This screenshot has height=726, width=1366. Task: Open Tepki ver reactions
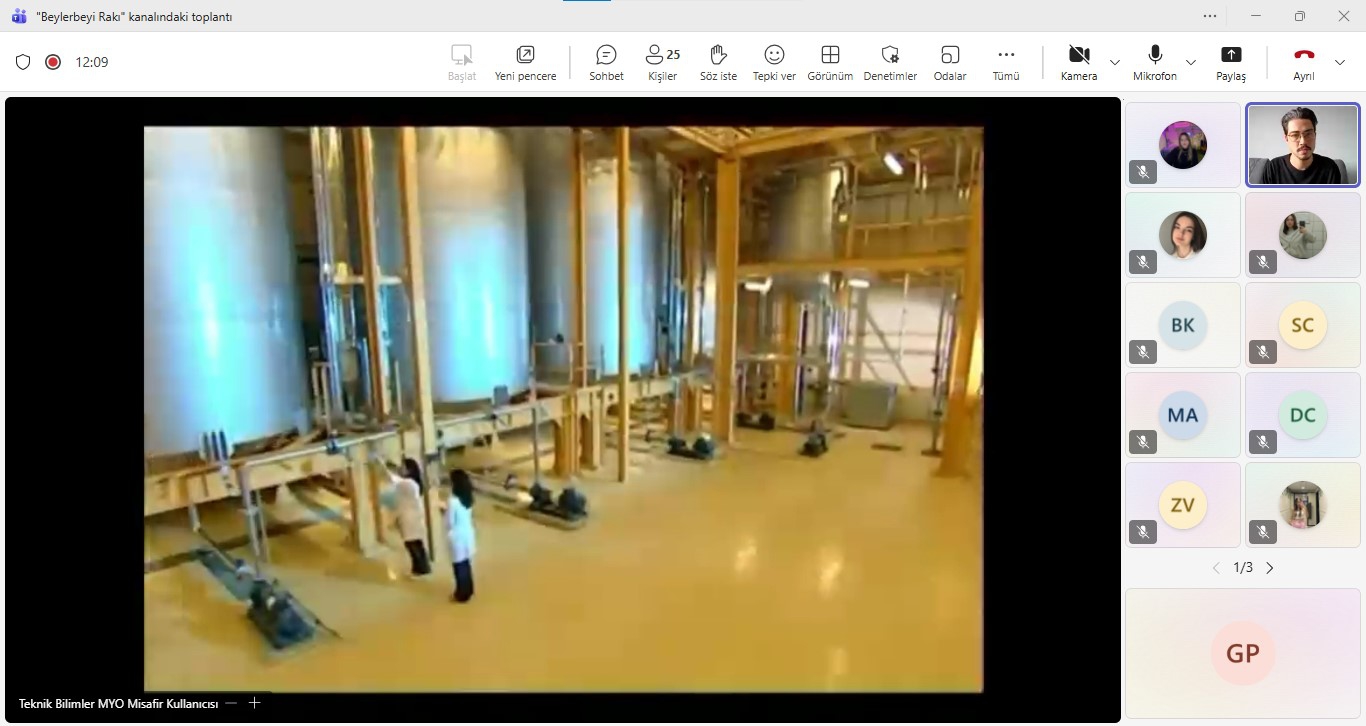click(774, 62)
